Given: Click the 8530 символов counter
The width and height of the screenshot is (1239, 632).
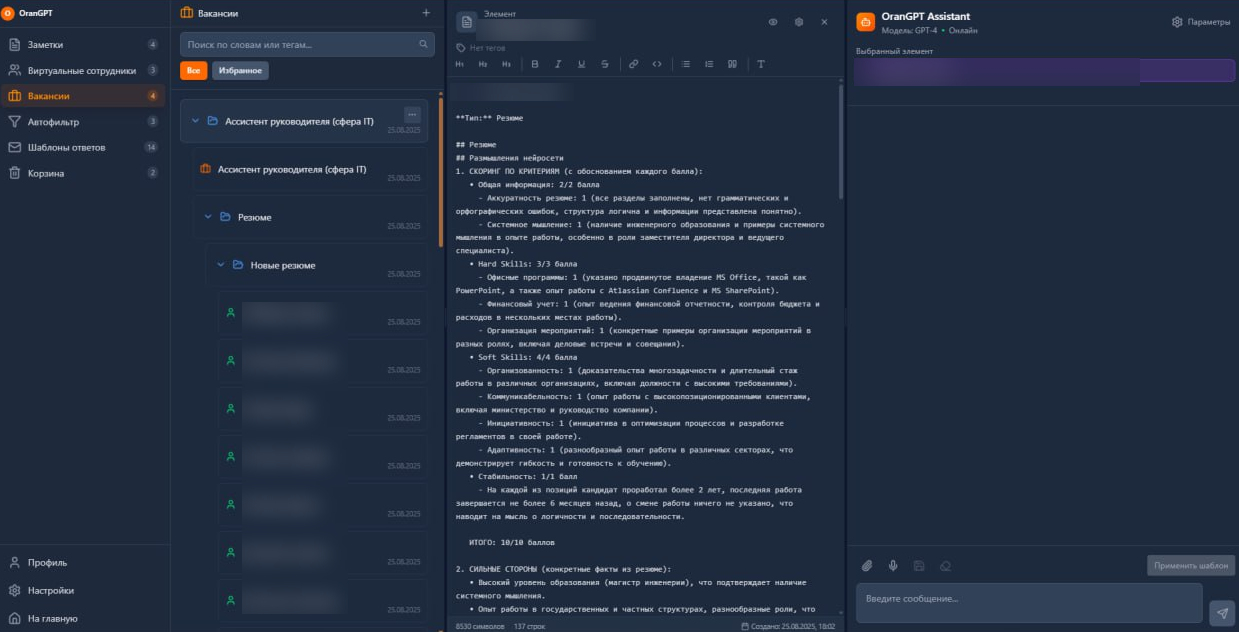Looking at the screenshot, I should (x=478, y=626).
